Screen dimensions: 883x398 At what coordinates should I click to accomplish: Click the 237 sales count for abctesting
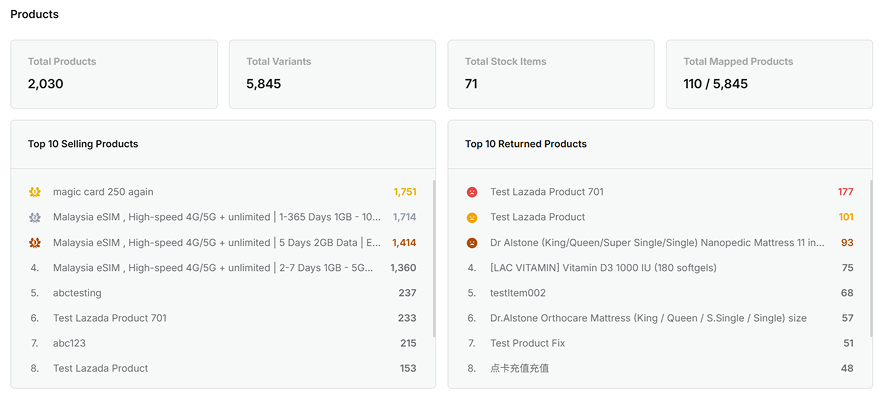[407, 293]
